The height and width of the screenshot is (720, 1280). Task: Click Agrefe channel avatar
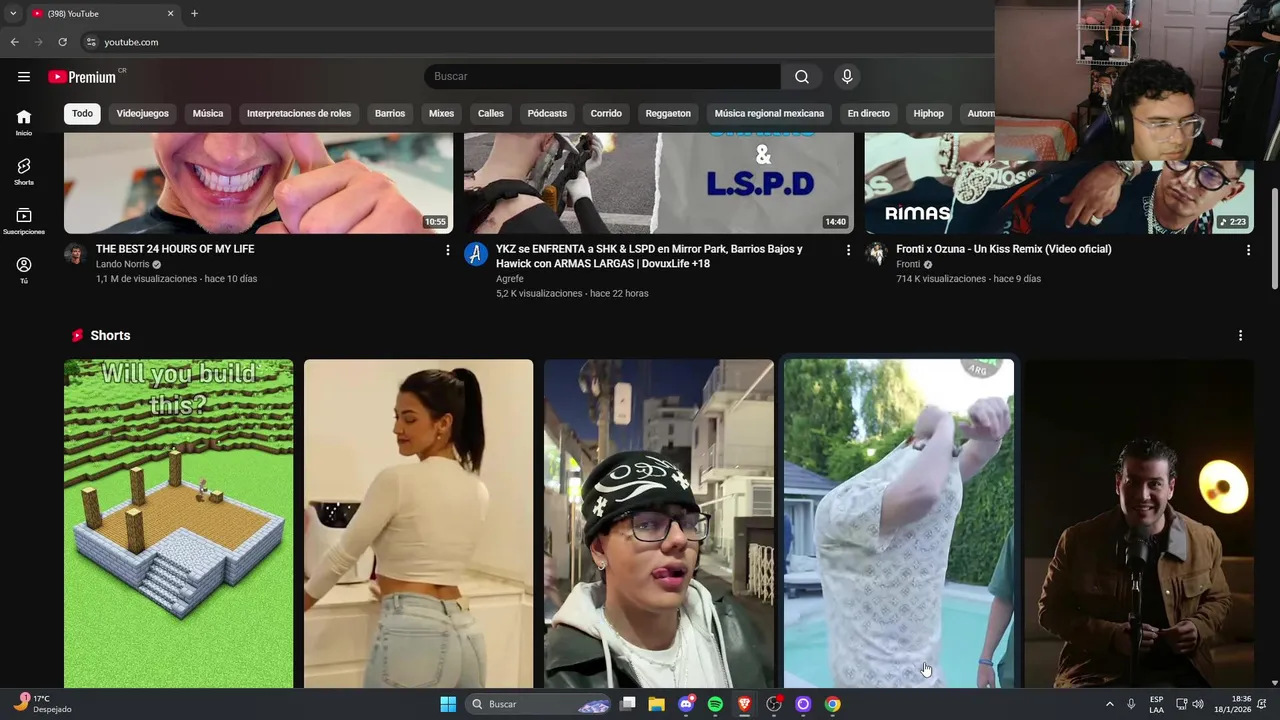(475, 254)
